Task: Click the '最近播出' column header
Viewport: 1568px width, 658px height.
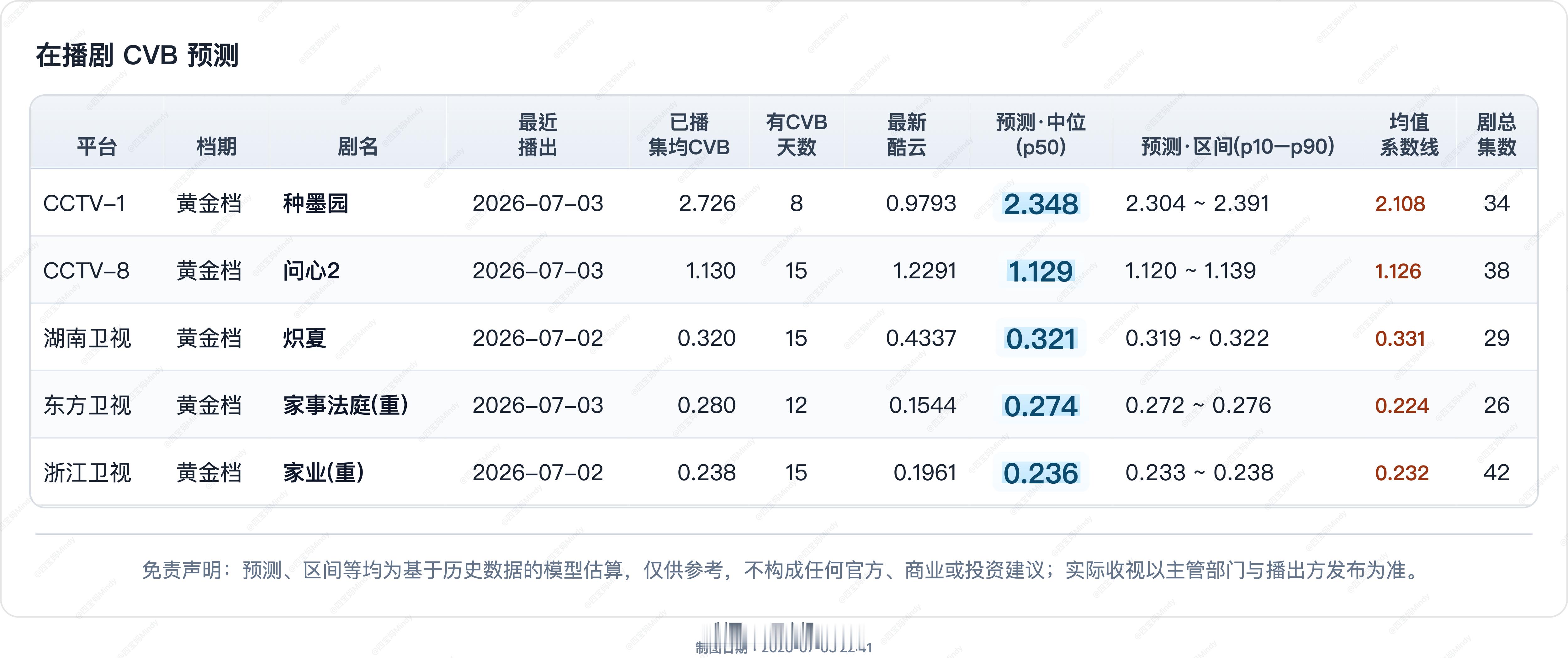Action: pos(538,134)
